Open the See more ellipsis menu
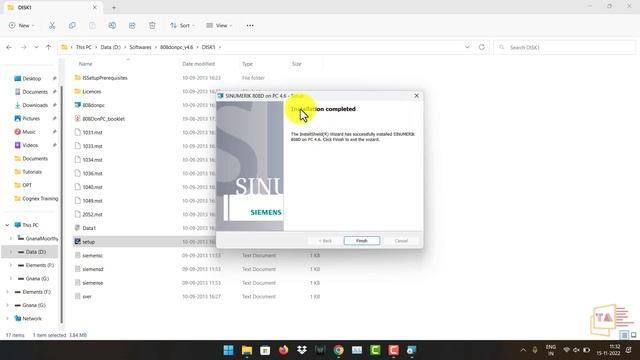 point(250,25)
